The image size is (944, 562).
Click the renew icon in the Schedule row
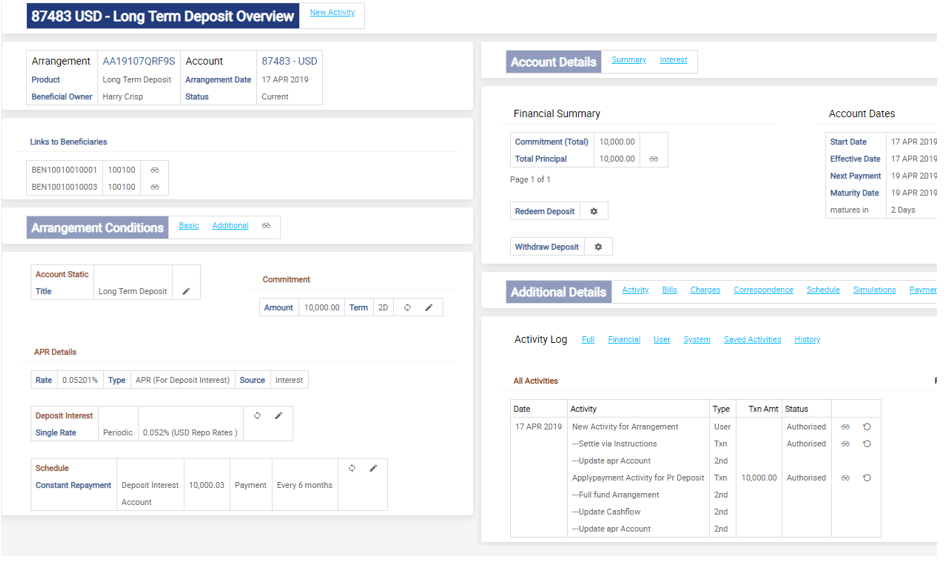tap(352, 468)
